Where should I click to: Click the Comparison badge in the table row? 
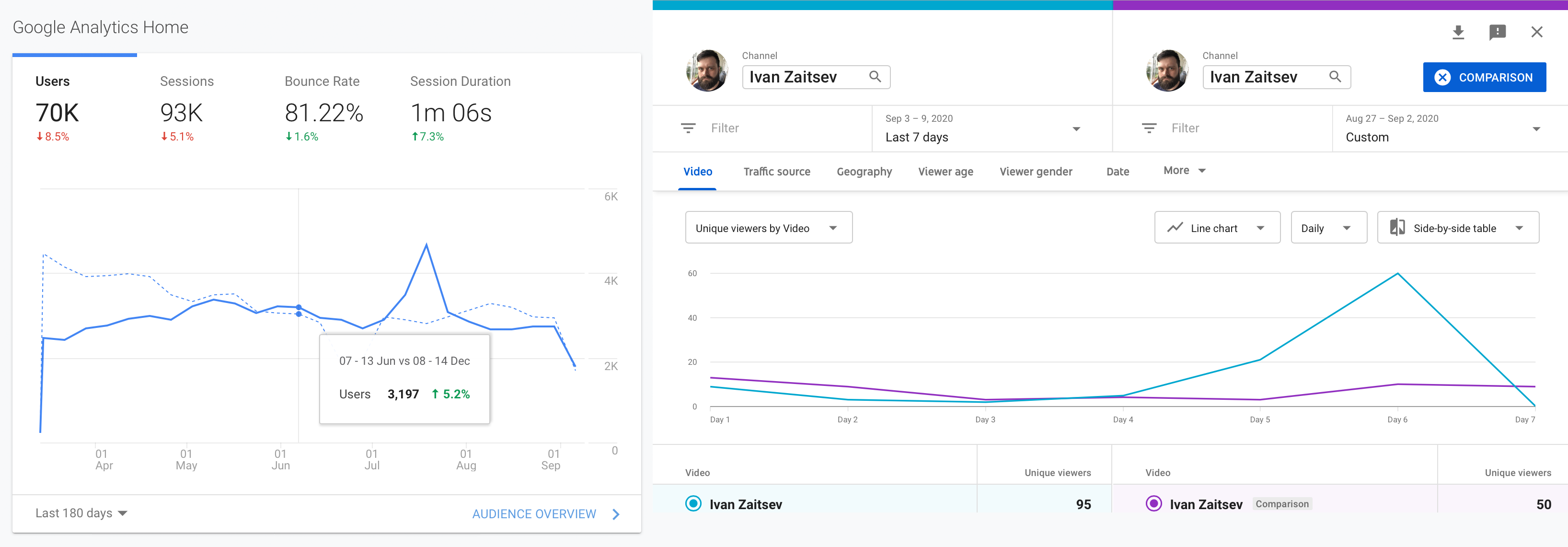[x=1282, y=504]
